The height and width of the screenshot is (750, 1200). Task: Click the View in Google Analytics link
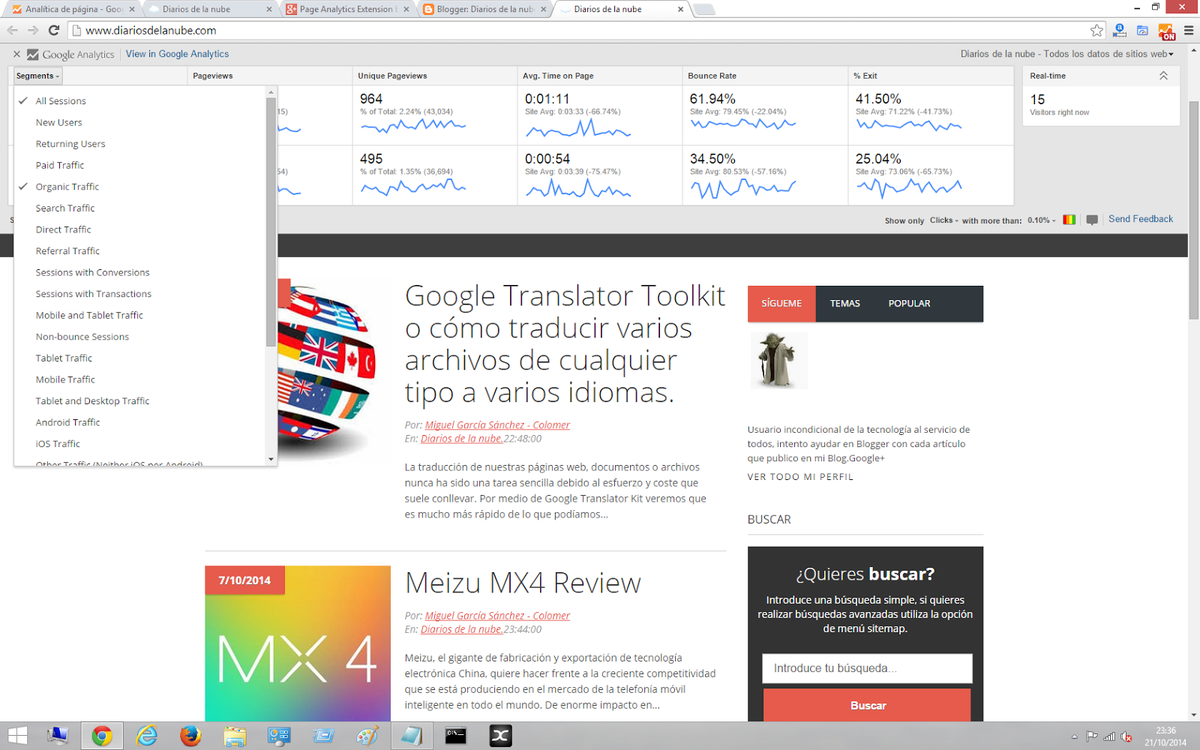tap(177, 54)
